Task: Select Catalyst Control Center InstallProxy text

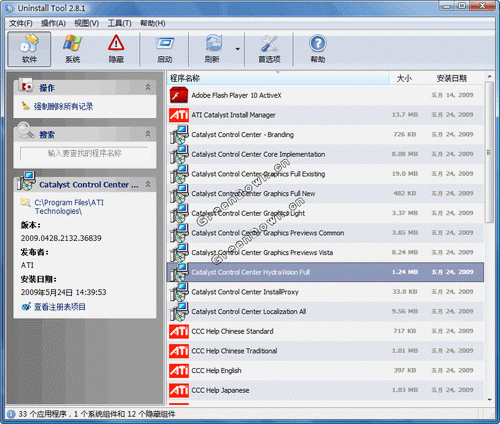Action: (245, 292)
